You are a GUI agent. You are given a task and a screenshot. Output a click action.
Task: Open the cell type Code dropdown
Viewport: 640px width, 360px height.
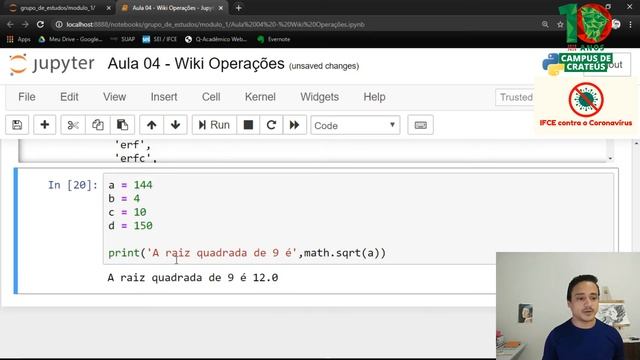pos(355,125)
